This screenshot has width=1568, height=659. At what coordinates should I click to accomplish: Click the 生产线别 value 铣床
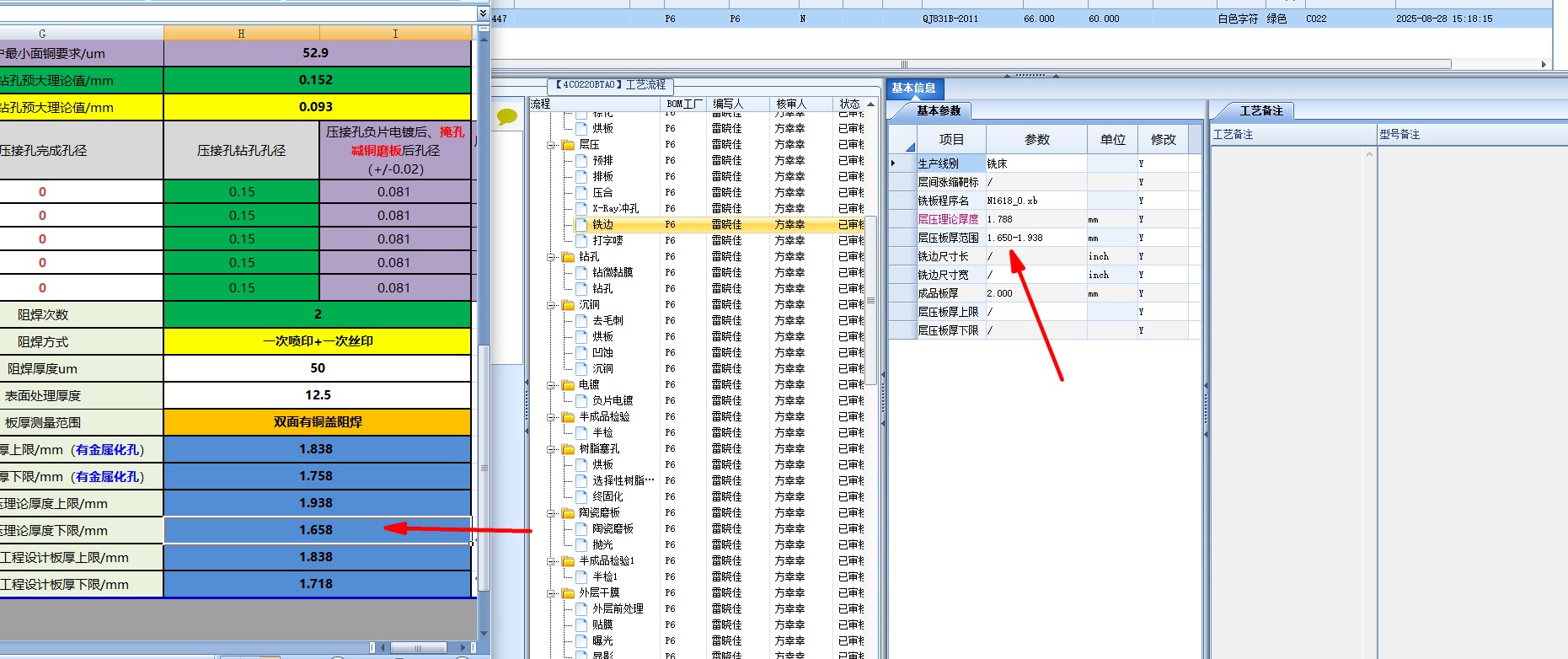tap(1036, 163)
